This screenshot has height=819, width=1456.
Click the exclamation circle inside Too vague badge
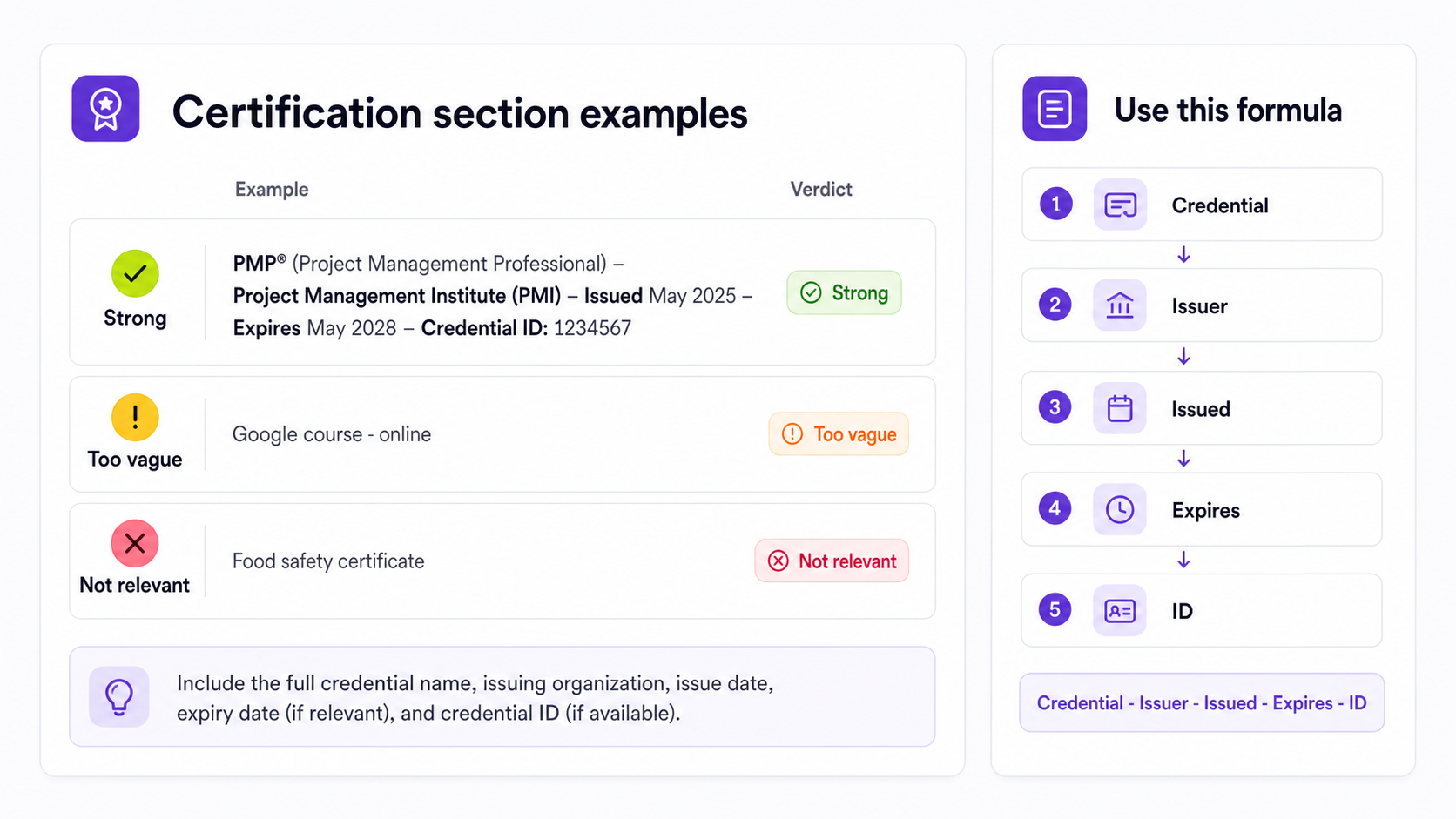pyautogui.click(x=792, y=433)
